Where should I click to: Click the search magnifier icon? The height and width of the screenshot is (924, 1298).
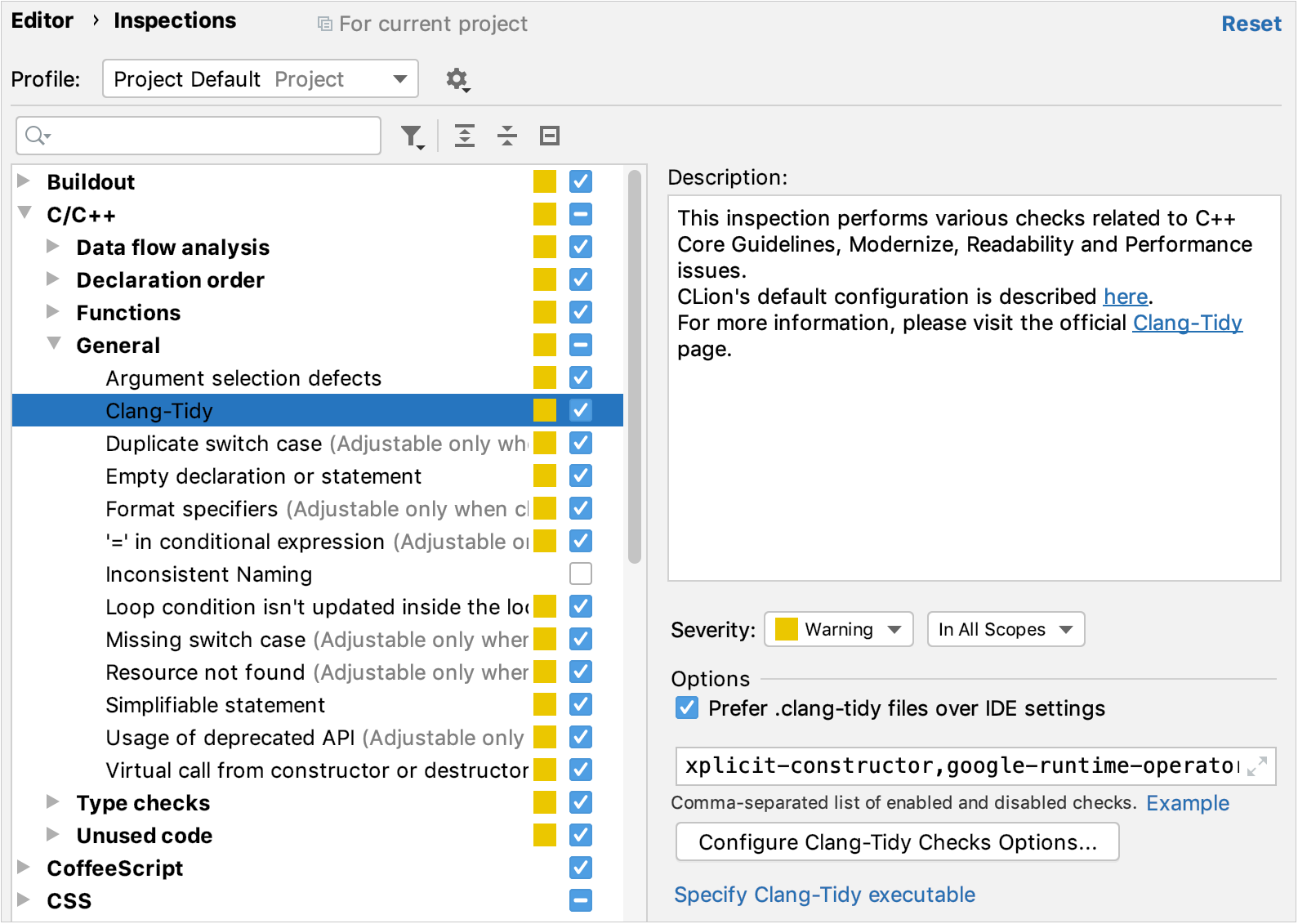pyautogui.click(x=36, y=136)
